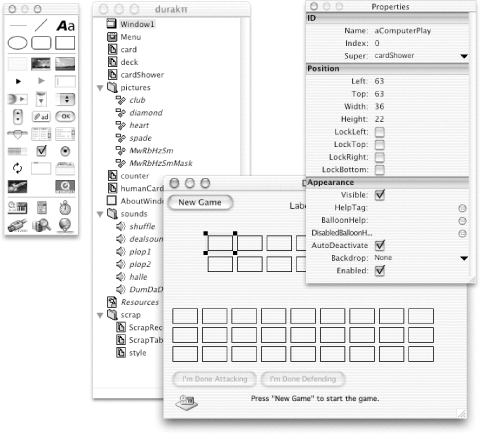Select the card class in project
This screenshot has height=435, width=481.
[129, 50]
